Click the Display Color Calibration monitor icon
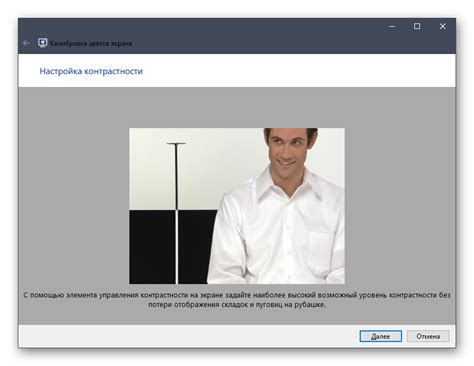Image resolution: width=474 pixels, height=366 pixels. click(x=42, y=43)
